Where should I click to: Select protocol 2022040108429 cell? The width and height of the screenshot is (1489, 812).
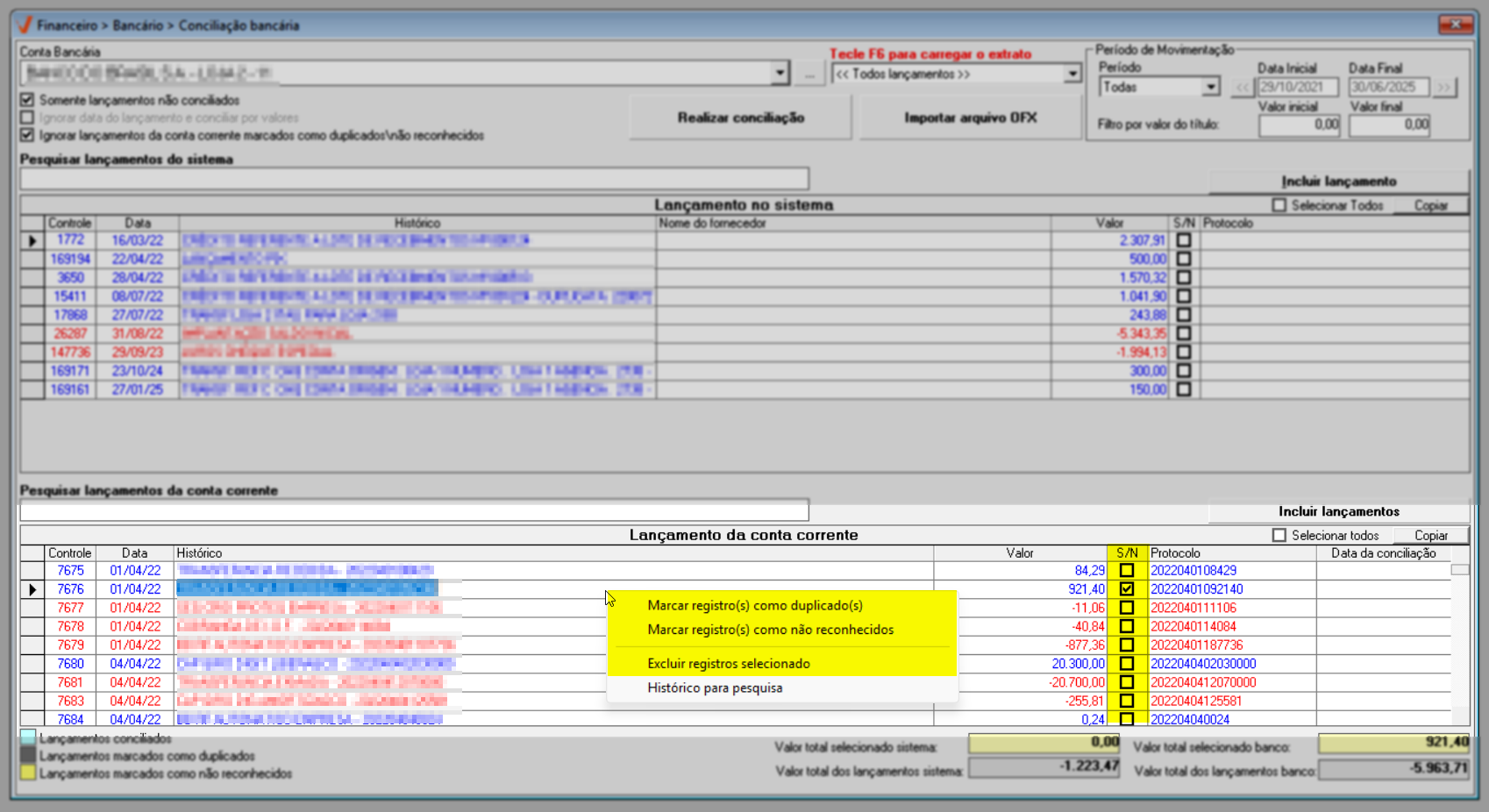[x=1232, y=571]
